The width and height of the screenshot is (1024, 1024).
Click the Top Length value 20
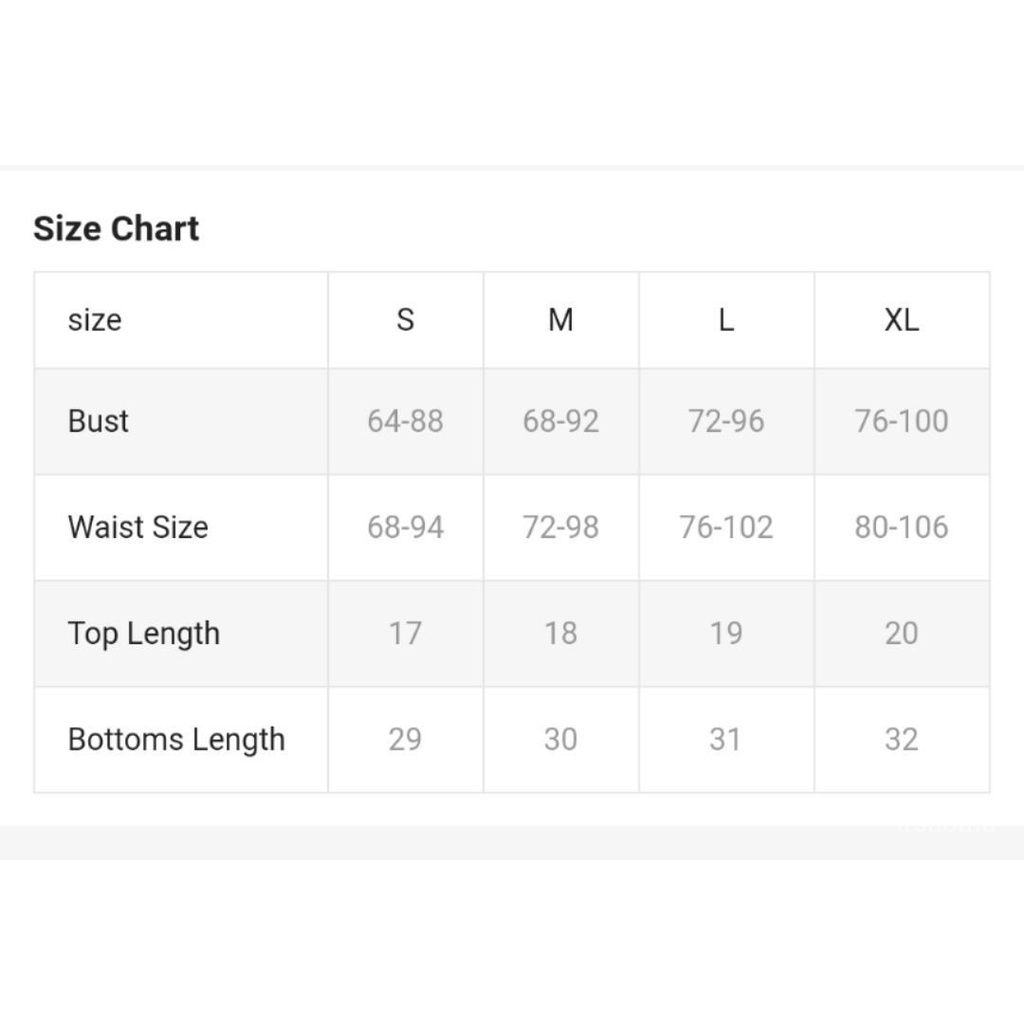901,633
